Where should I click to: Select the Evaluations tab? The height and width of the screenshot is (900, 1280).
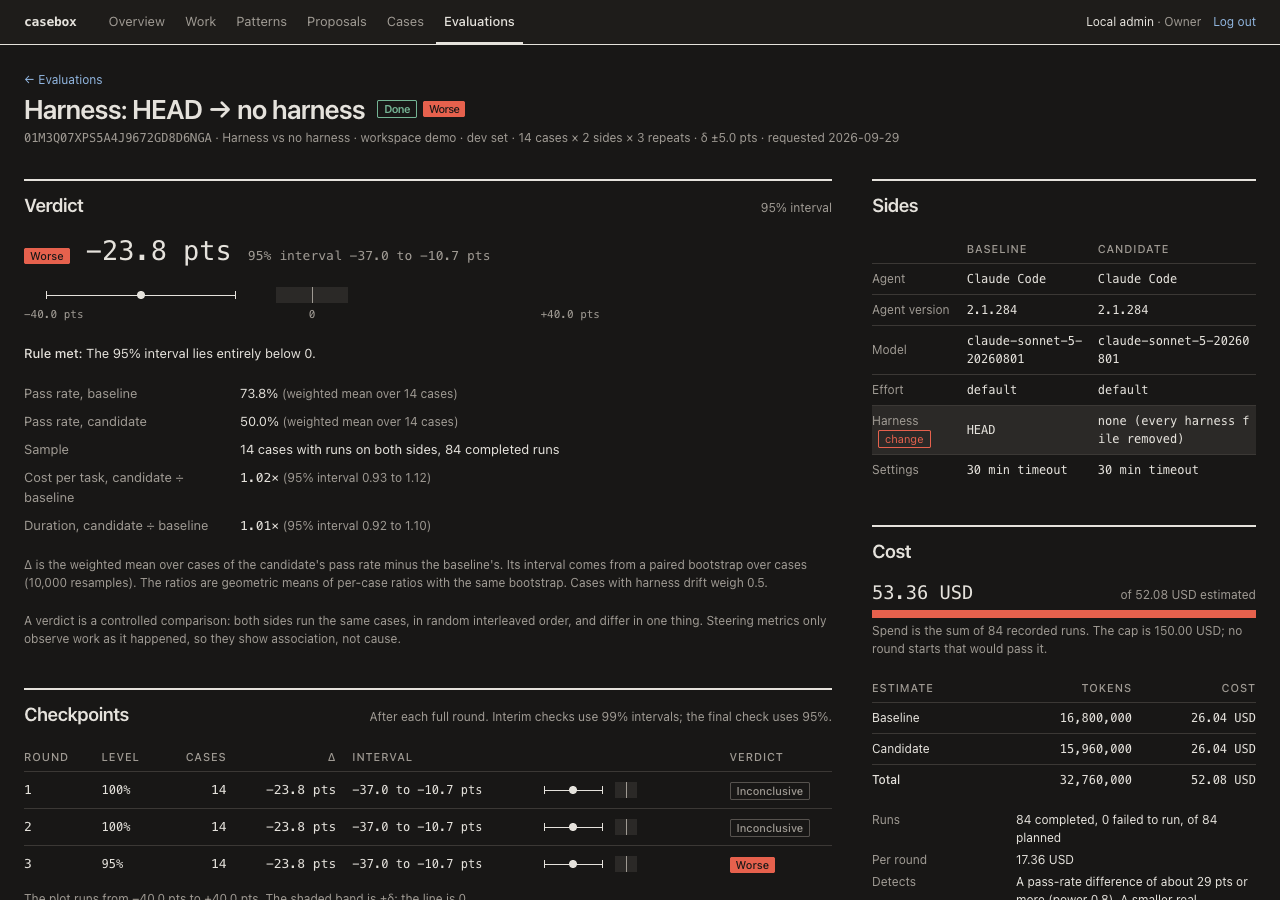pyautogui.click(x=479, y=21)
